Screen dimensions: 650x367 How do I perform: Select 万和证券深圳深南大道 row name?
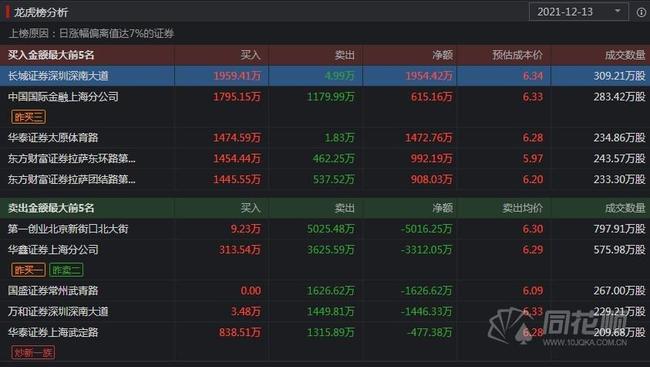[x=58, y=311]
